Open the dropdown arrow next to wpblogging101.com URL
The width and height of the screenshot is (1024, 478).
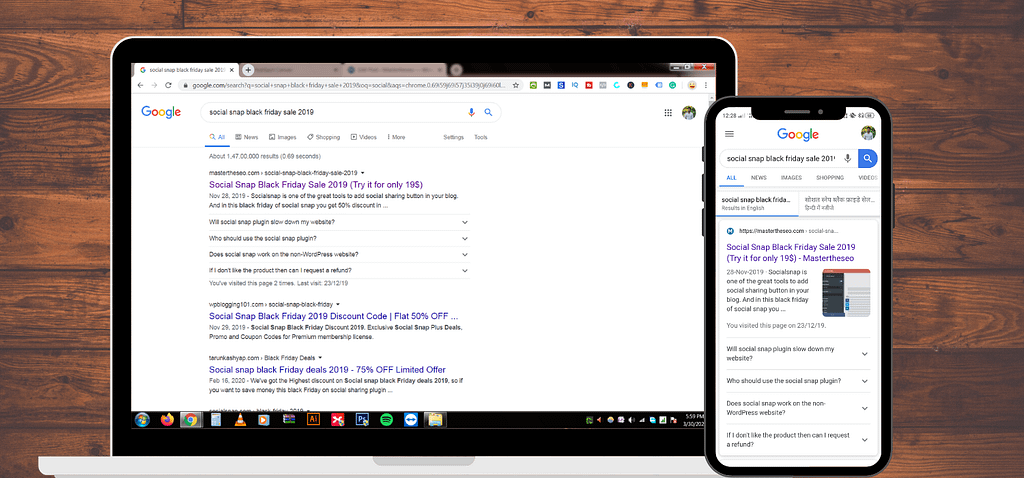coord(338,304)
